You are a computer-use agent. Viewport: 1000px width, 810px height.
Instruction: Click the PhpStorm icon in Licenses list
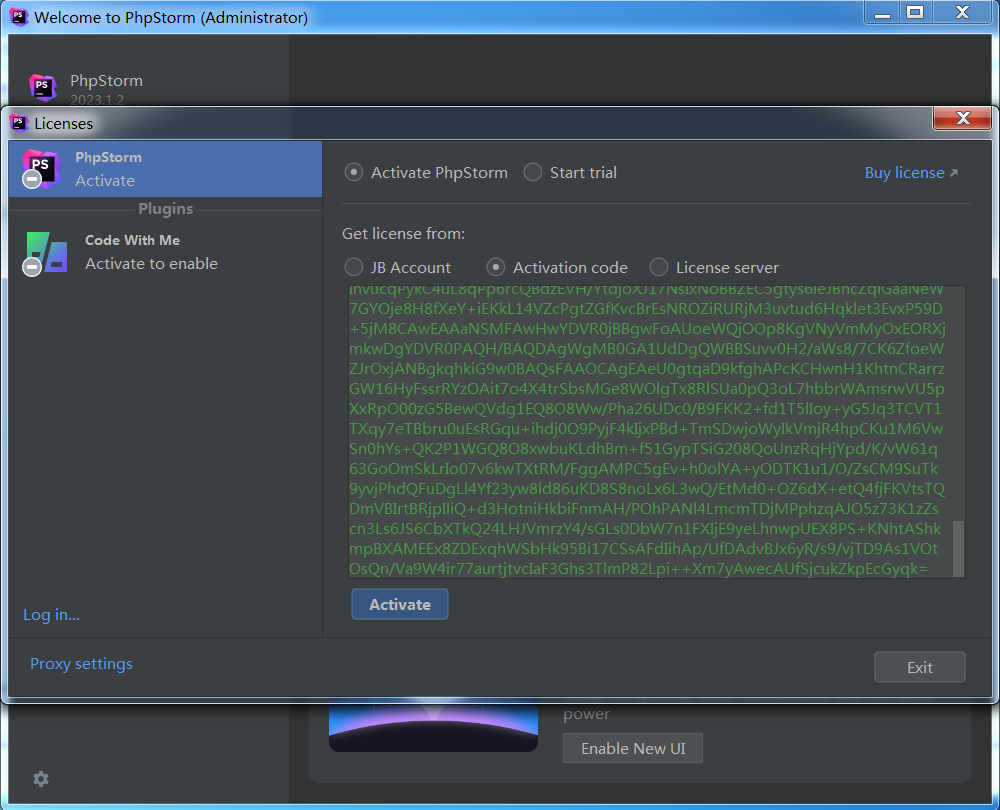click(x=41, y=169)
